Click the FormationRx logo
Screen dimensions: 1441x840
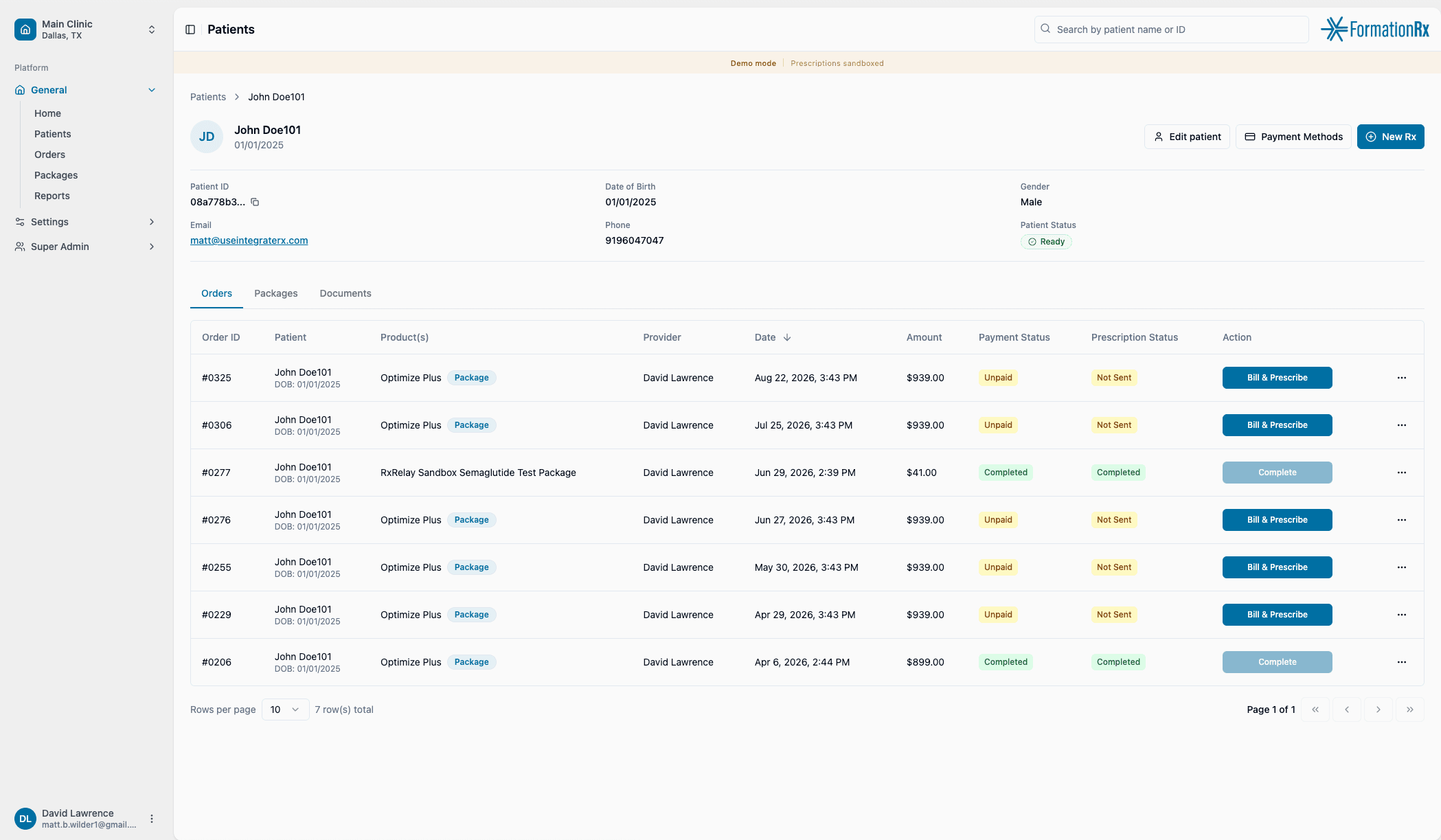pos(1375,29)
